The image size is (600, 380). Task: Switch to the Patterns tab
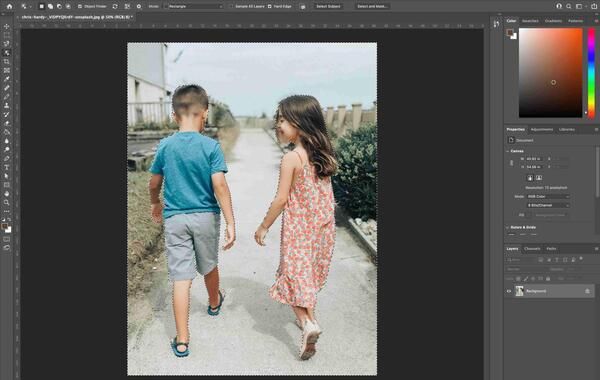pyautogui.click(x=576, y=21)
